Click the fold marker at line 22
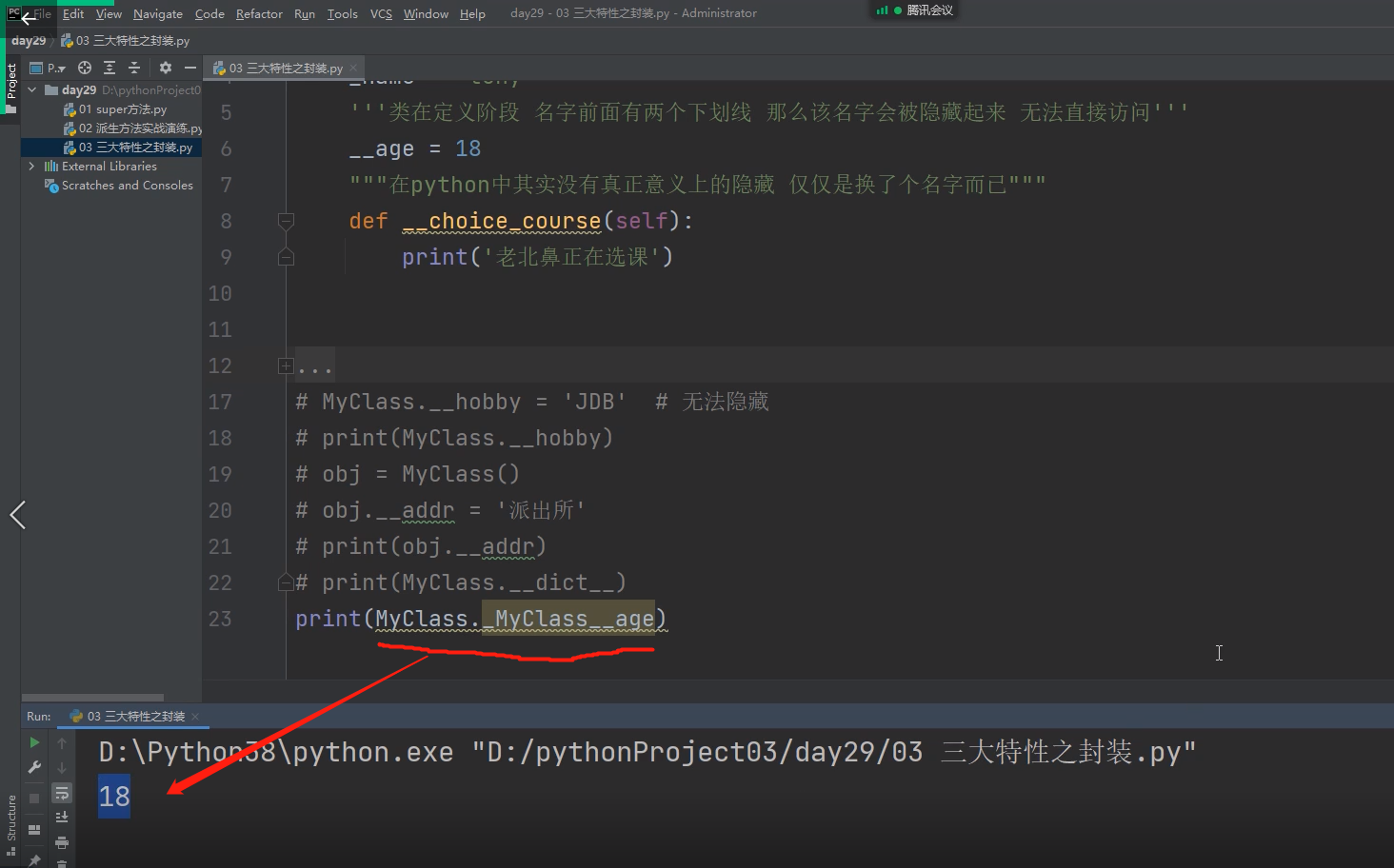 pyautogui.click(x=286, y=582)
